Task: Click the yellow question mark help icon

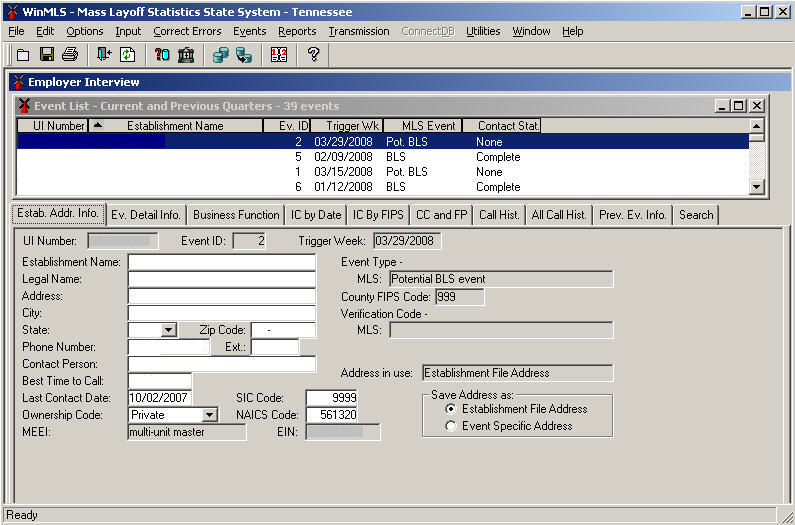Action: coord(313,55)
